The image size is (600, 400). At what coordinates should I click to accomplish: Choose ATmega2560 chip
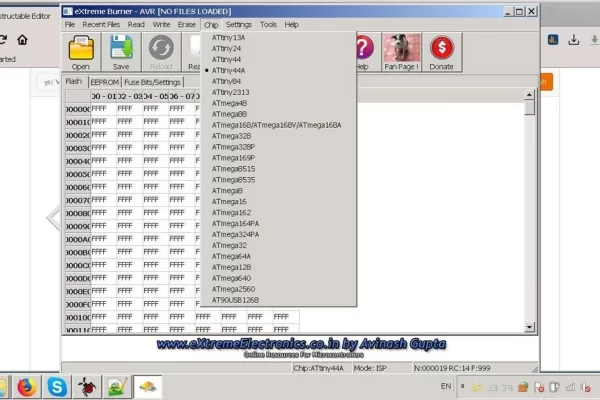click(278, 289)
